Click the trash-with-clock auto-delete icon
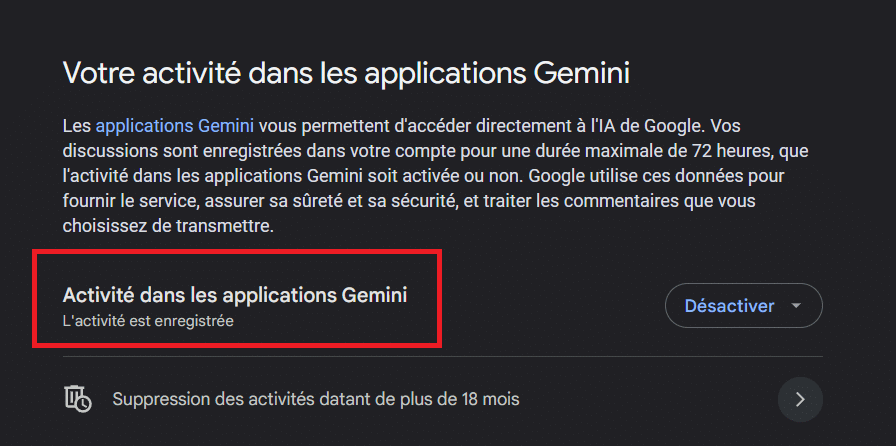The image size is (896, 446). coord(77,399)
